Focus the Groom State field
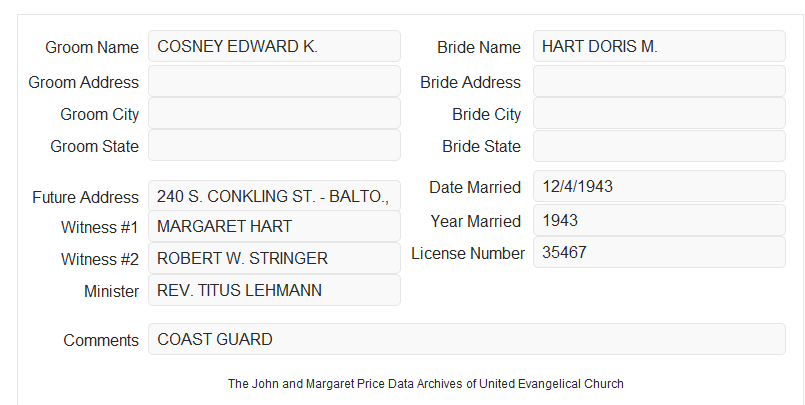The height and width of the screenshot is (405, 805). coord(274,145)
